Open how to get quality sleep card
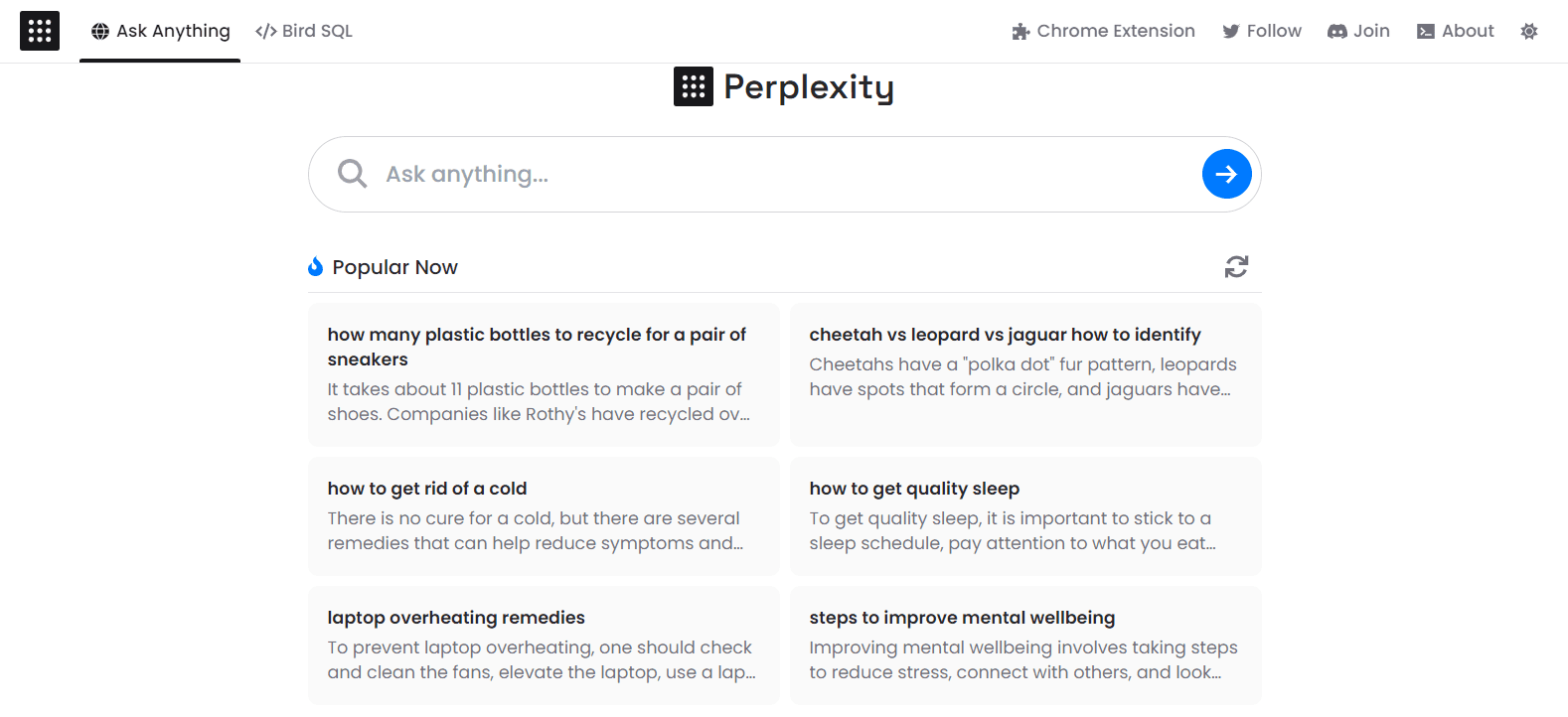 [1025, 515]
